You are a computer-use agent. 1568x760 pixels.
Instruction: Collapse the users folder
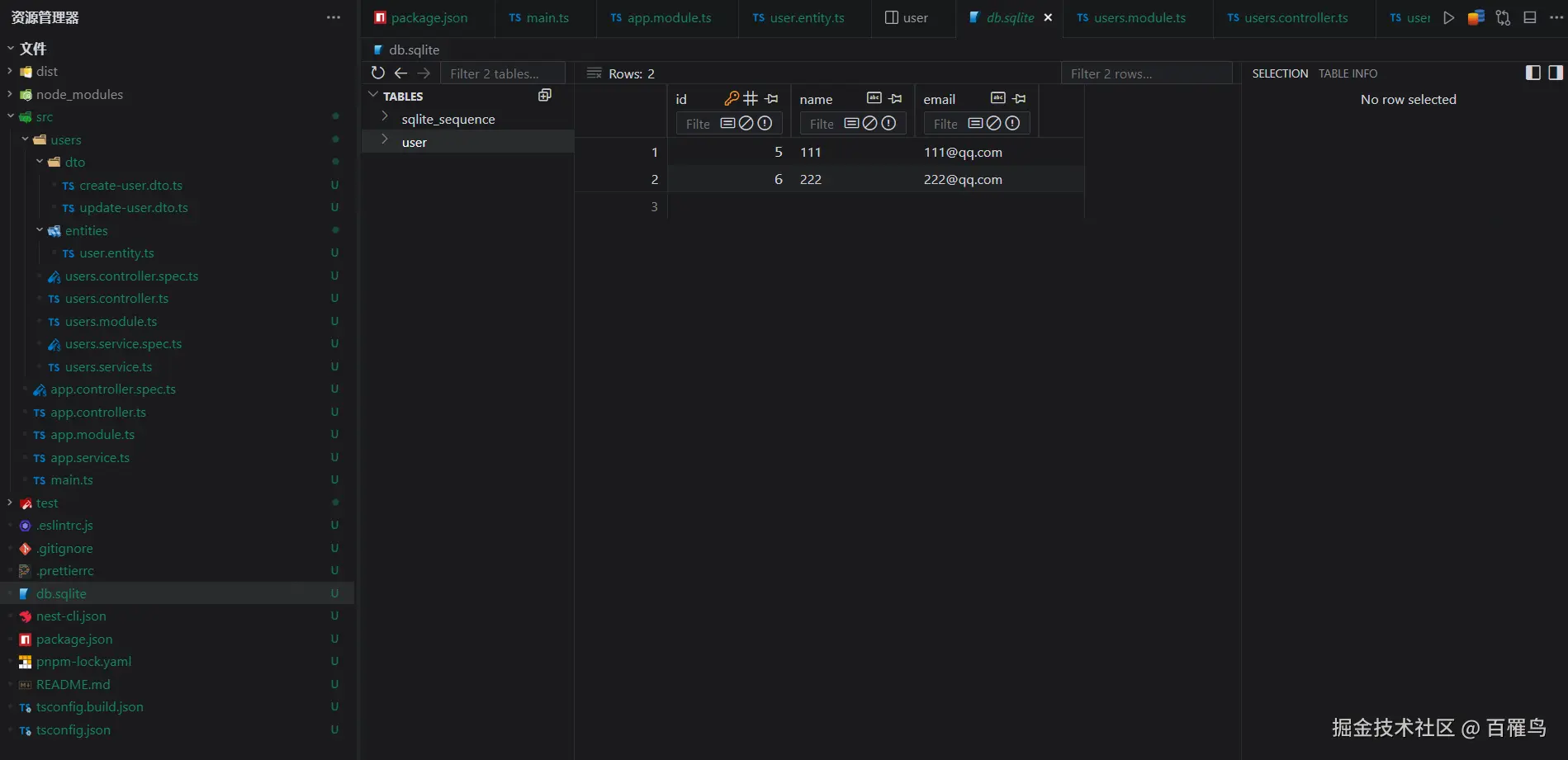pos(25,139)
